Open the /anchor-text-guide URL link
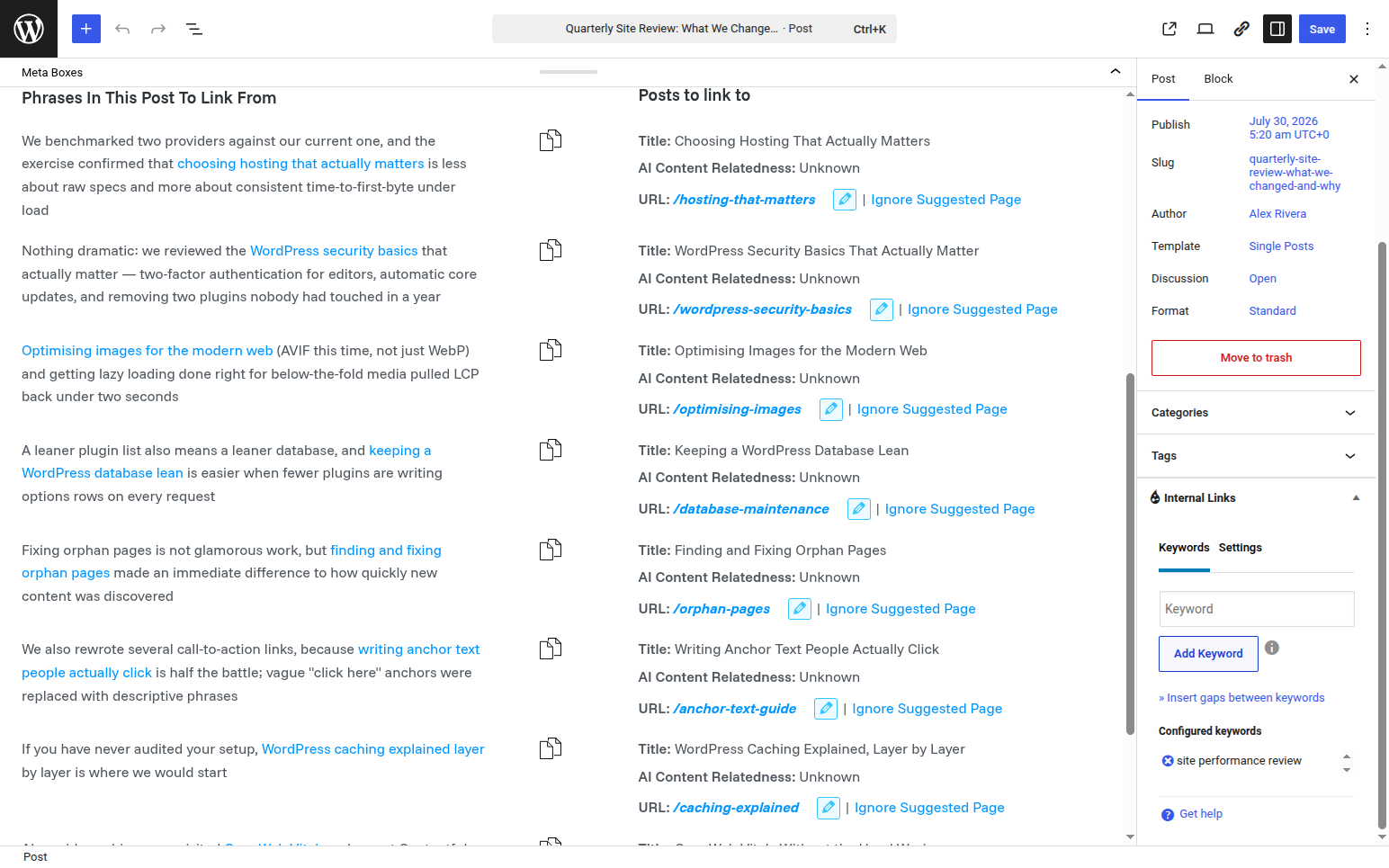The height and width of the screenshot is (868, 1389). 735,709
